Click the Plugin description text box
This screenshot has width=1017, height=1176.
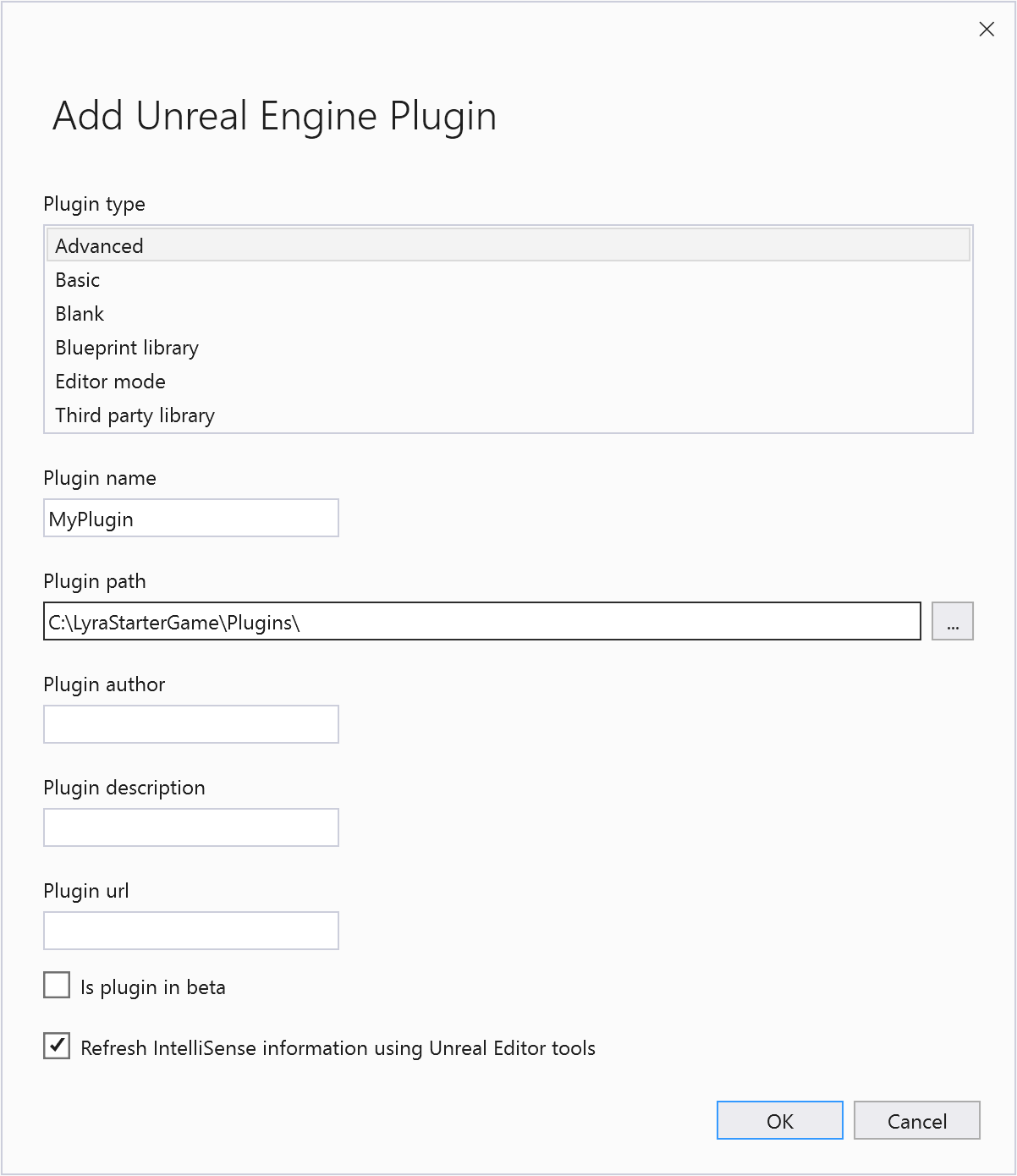coord(190,827)
